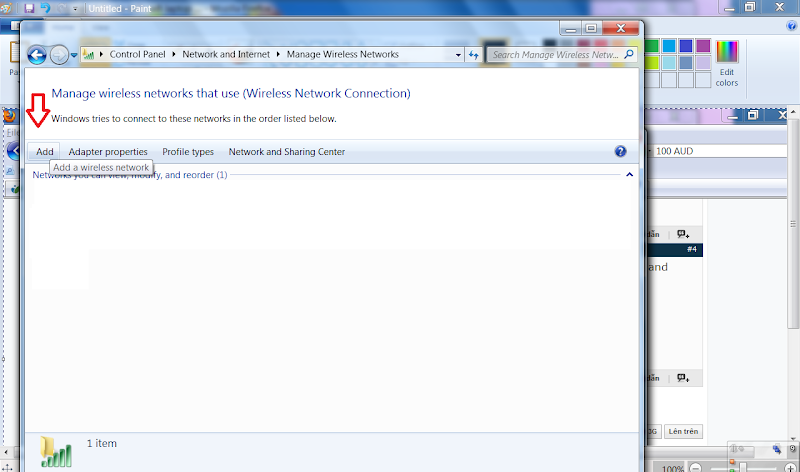Click the Paint application icon in title bar

[6, 8]
